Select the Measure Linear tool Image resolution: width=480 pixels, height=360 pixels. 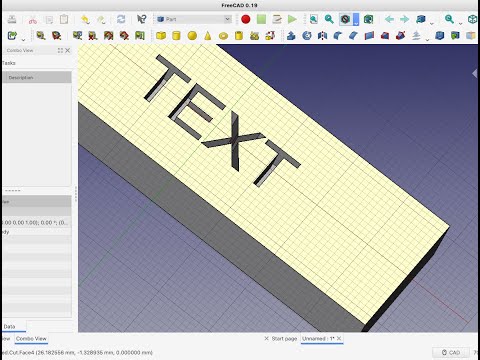pyautogui.click(x=41, y=35)
